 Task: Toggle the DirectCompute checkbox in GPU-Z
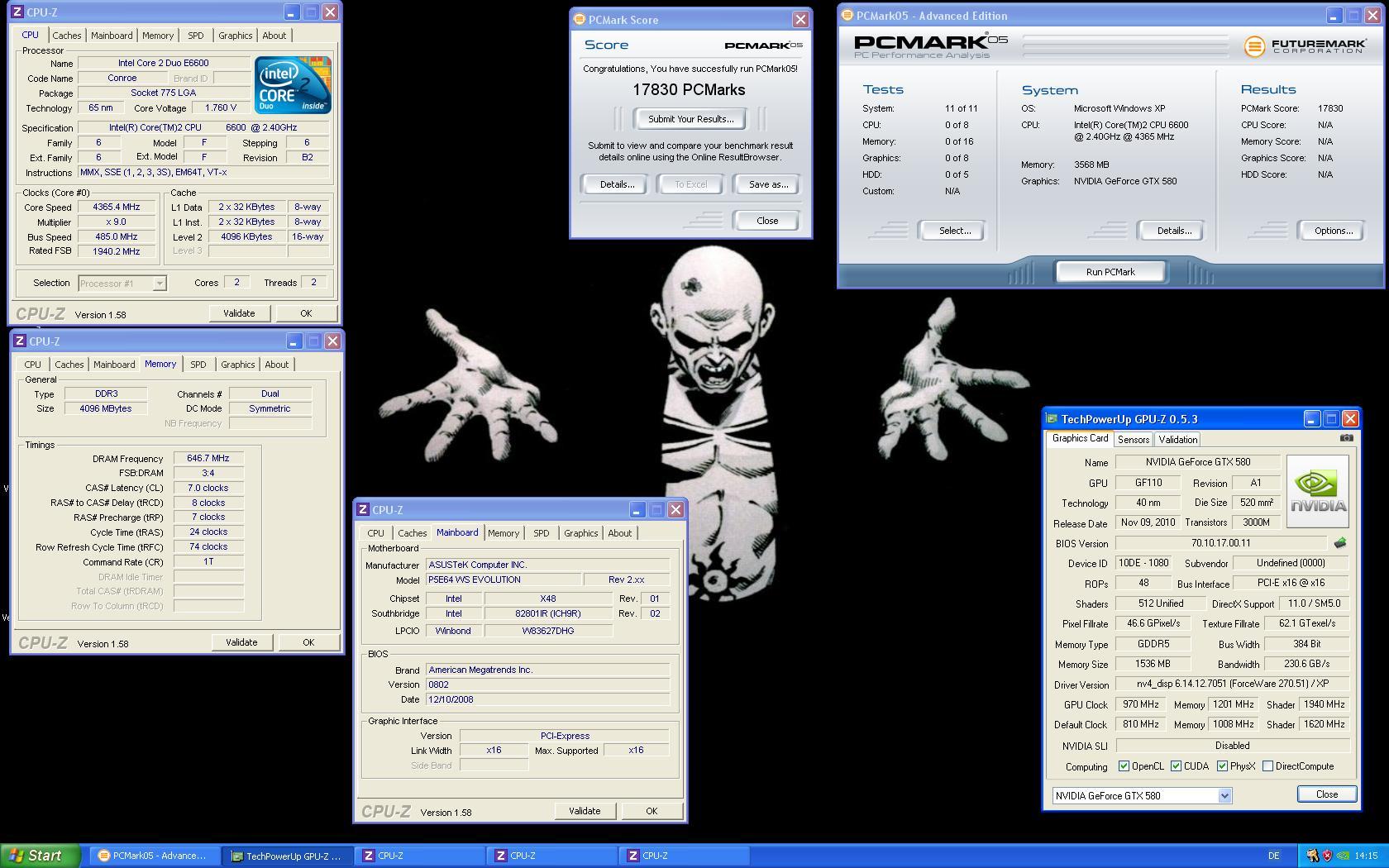[1268, 766]
